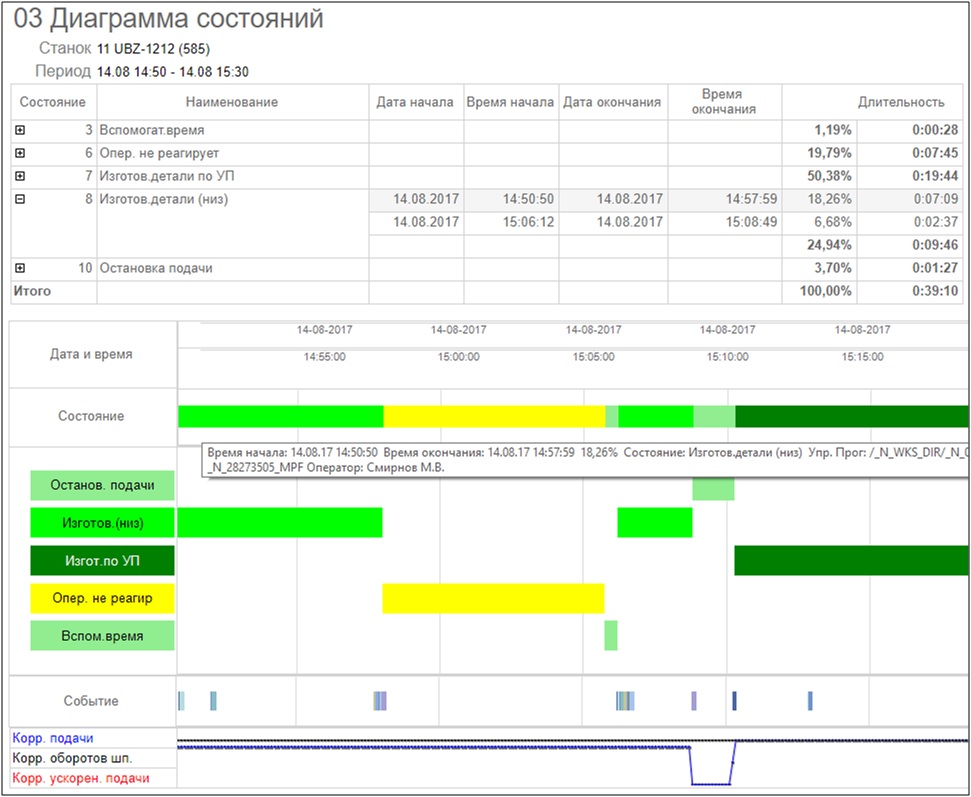The height and width of the screenshot is (797, 971).
Task: Select duration 0:07:45 for Опер. не реагирует
Action: pos(908,153)
